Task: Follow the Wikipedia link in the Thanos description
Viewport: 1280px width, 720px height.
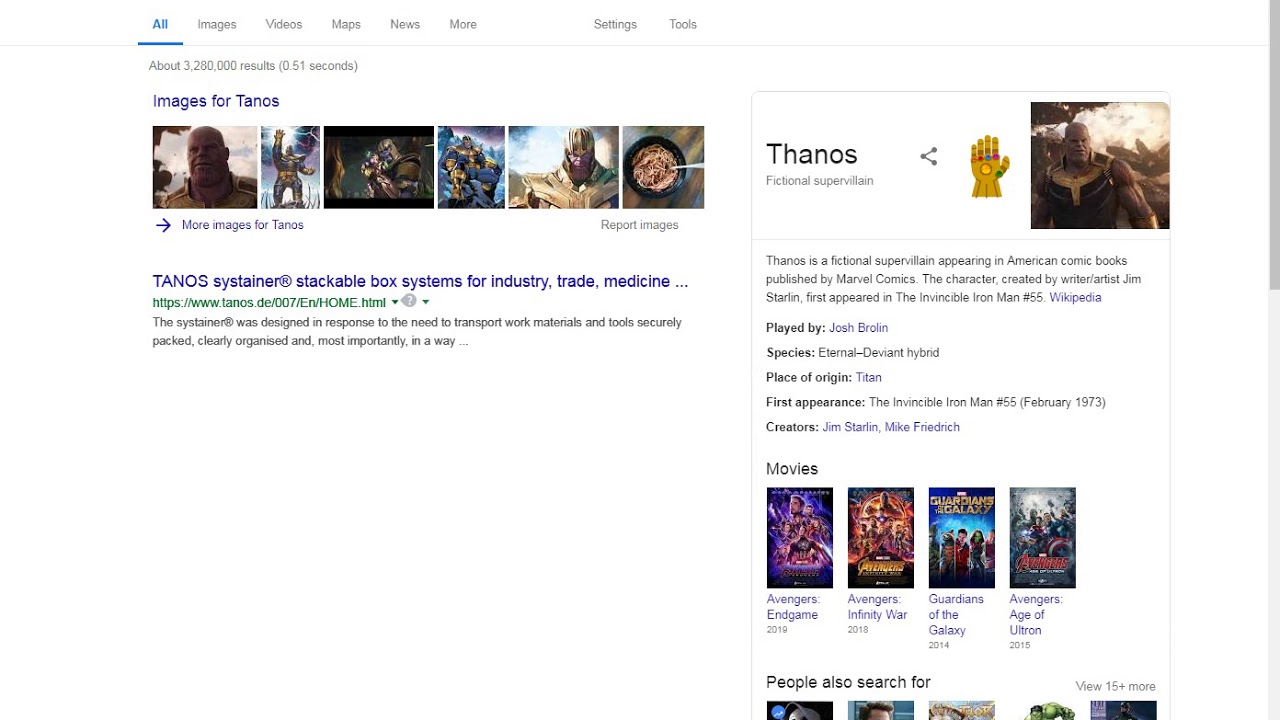Action: click(x=1075, y=297)
